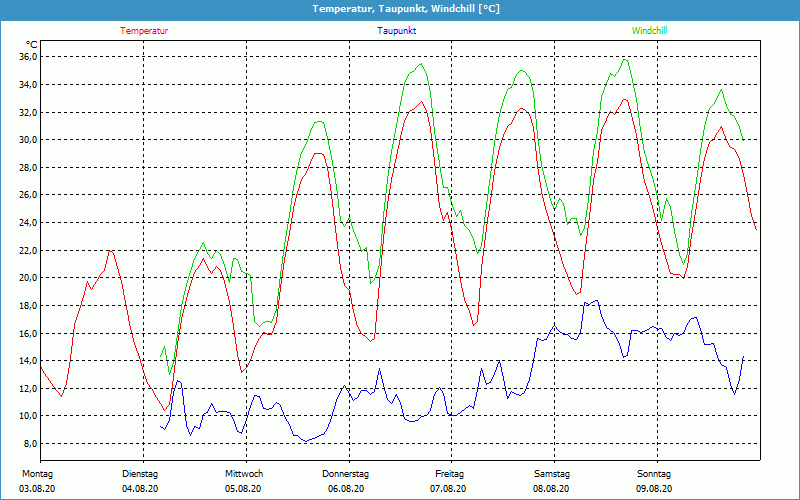
Task: Click the date 03.08.20
Action: [37, 489]
